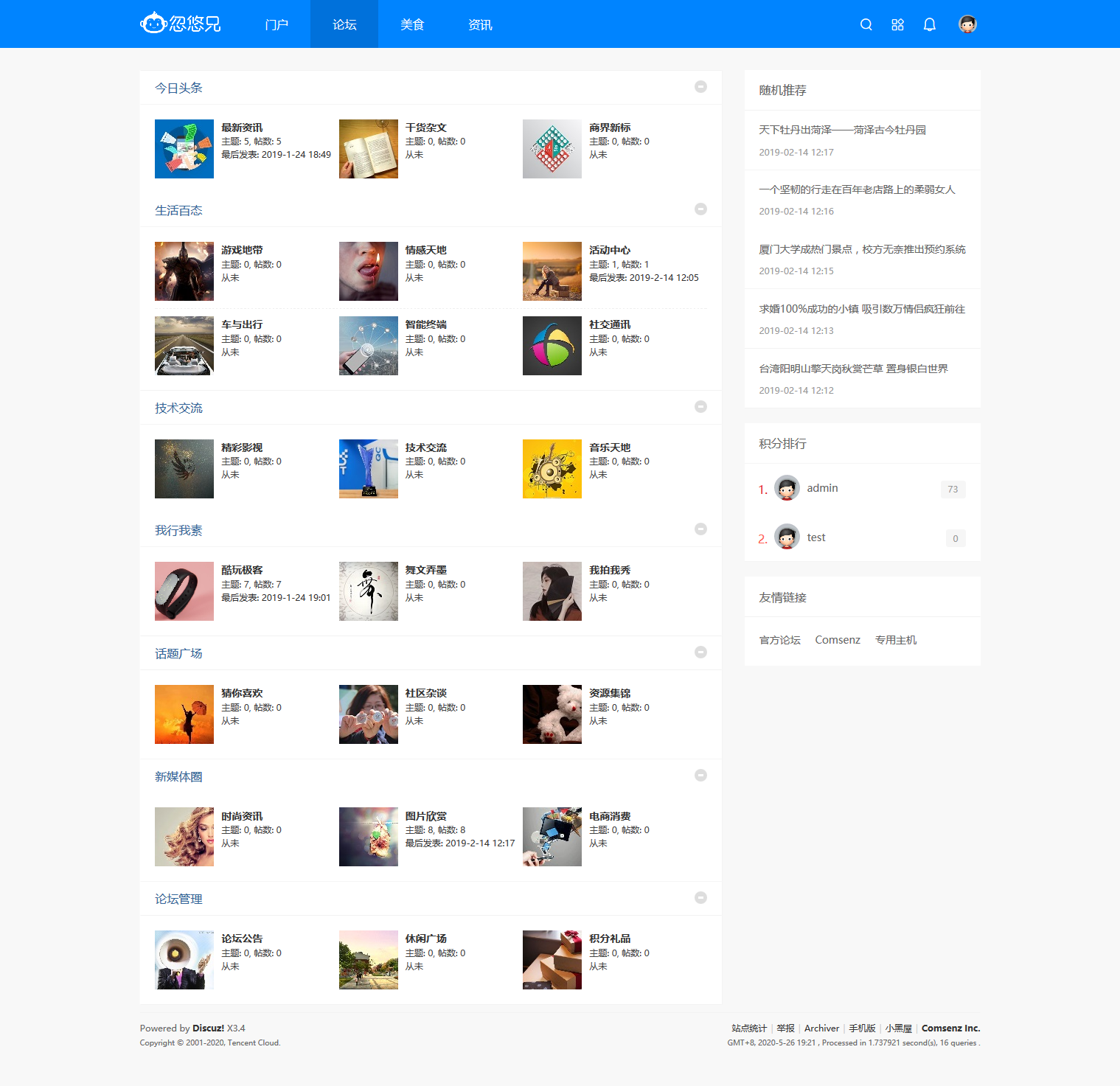Open the 今日头条 category title link
This screenshot has height=1086, width=1120.
click(178, 88)
